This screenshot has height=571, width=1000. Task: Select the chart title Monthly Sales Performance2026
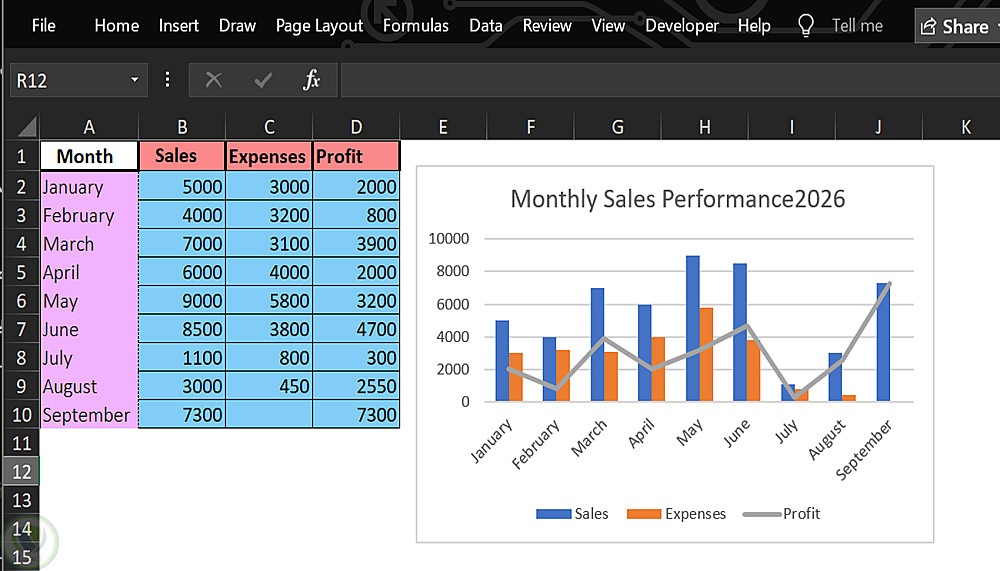tap(677, 199)
